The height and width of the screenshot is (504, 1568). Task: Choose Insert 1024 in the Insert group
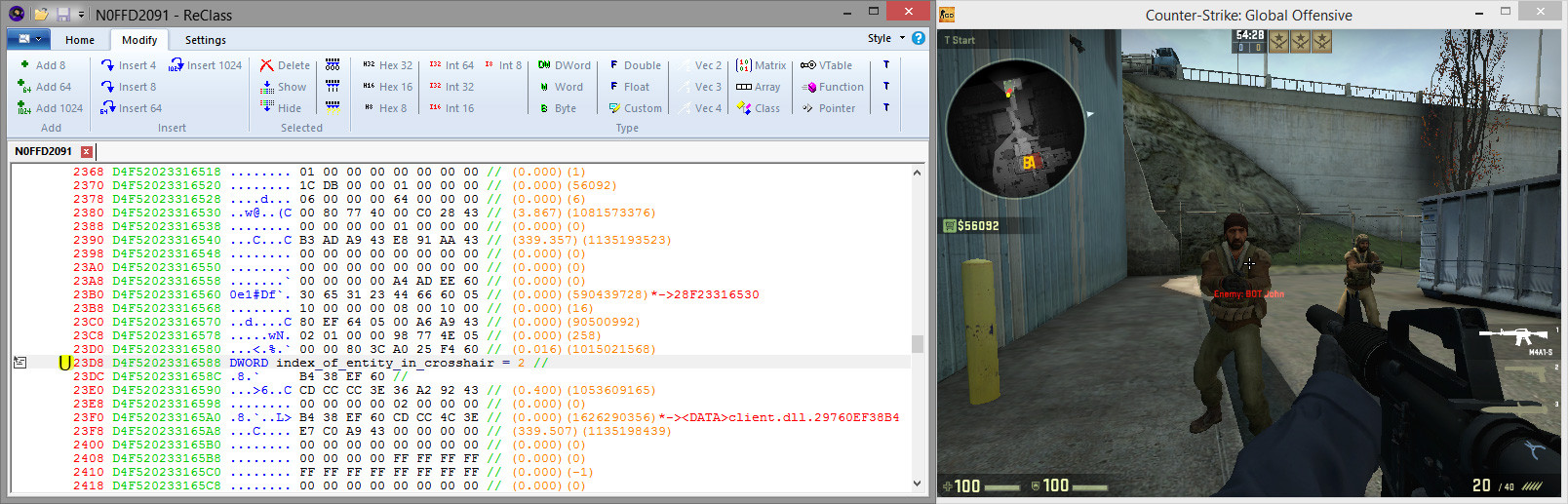(x=206, y=65)
